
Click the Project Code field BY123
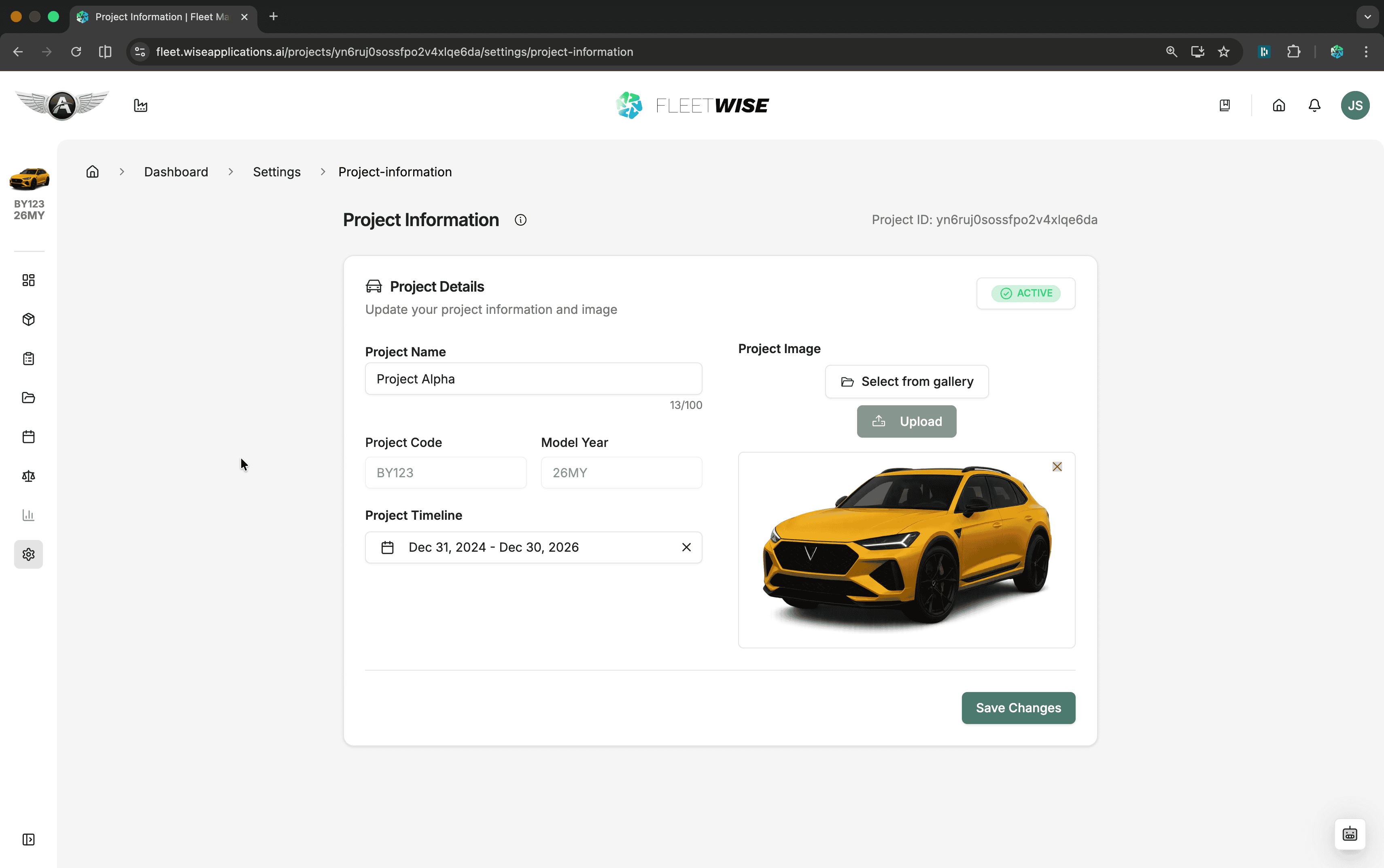[x=446, y=472]
